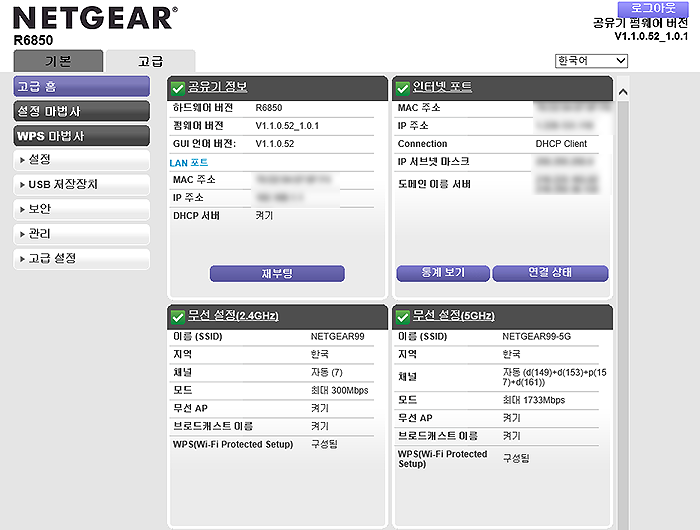The height and width of the screenshot is (530, 700).
Task: Click the GUI 언어 버전 value V1.1.0.52
Action: click(x=275, y=144)
